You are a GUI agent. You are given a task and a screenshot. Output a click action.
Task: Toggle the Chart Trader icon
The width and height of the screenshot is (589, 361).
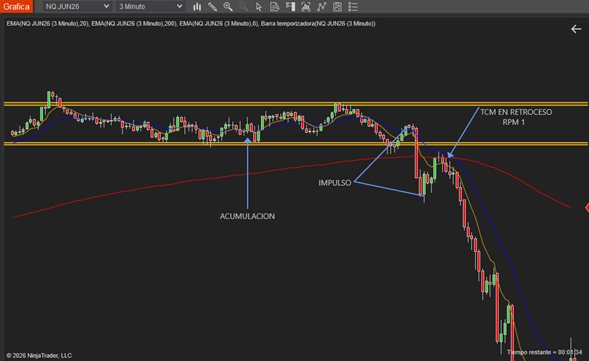click(x=290, y=6)
